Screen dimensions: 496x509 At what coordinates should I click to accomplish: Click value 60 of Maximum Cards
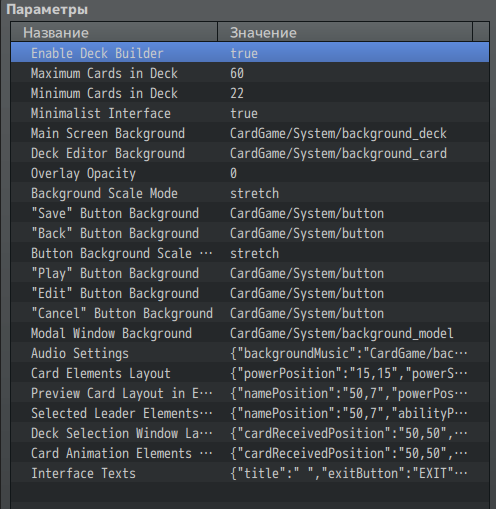pos(237,73)
